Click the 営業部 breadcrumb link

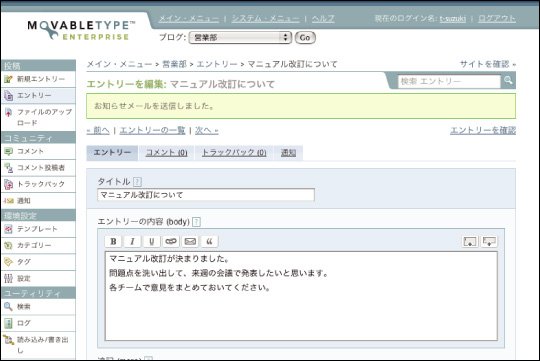pos(174,64)
